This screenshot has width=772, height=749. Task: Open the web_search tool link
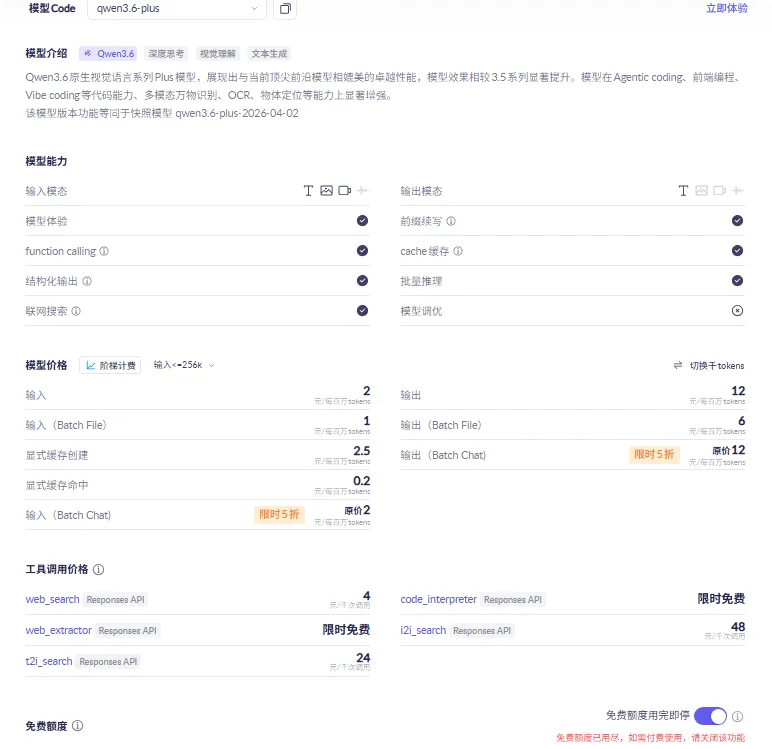point(52,599)
